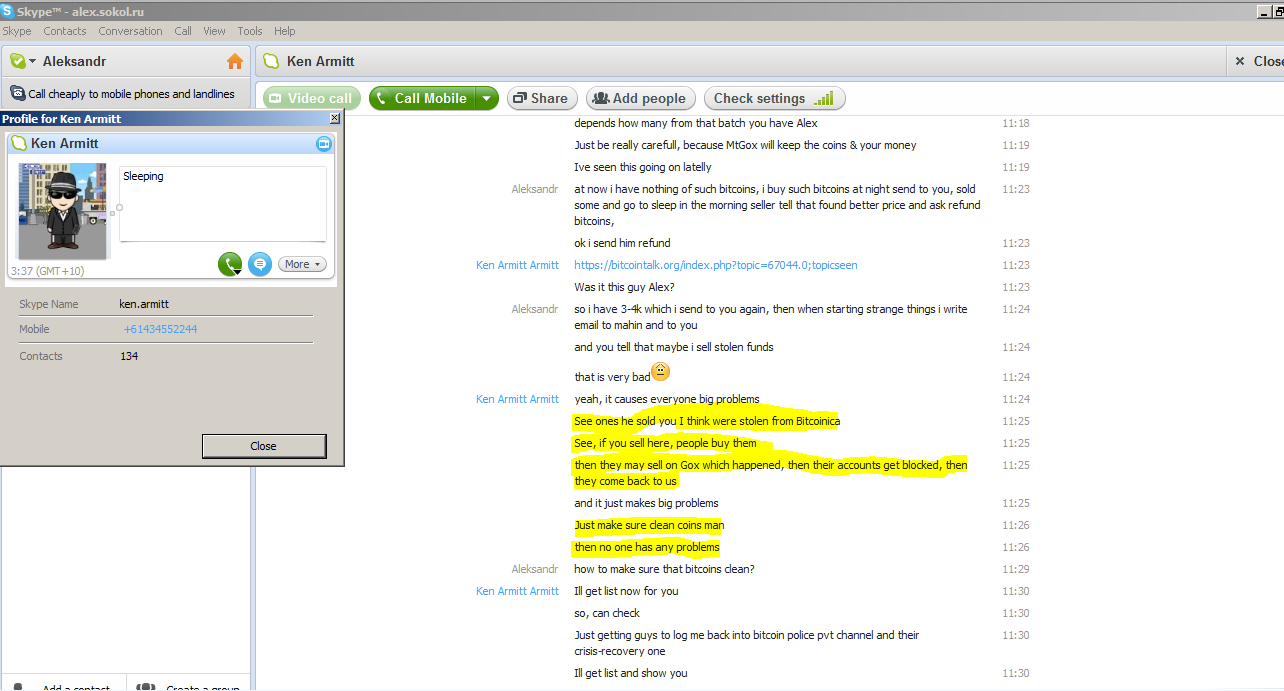
Task: Click the Add people button
Action: click(x=639, y=98)
